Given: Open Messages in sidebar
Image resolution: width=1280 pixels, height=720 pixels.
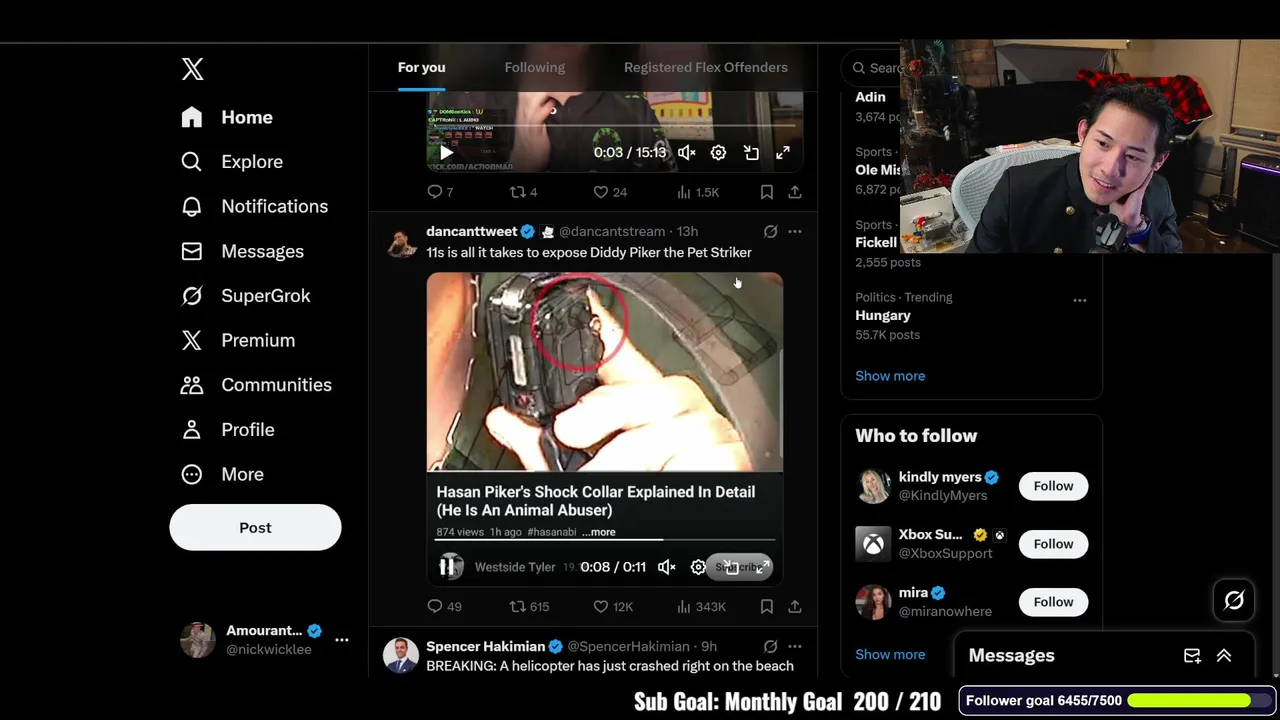Looking at the screenshot, I should pos(242,251).
